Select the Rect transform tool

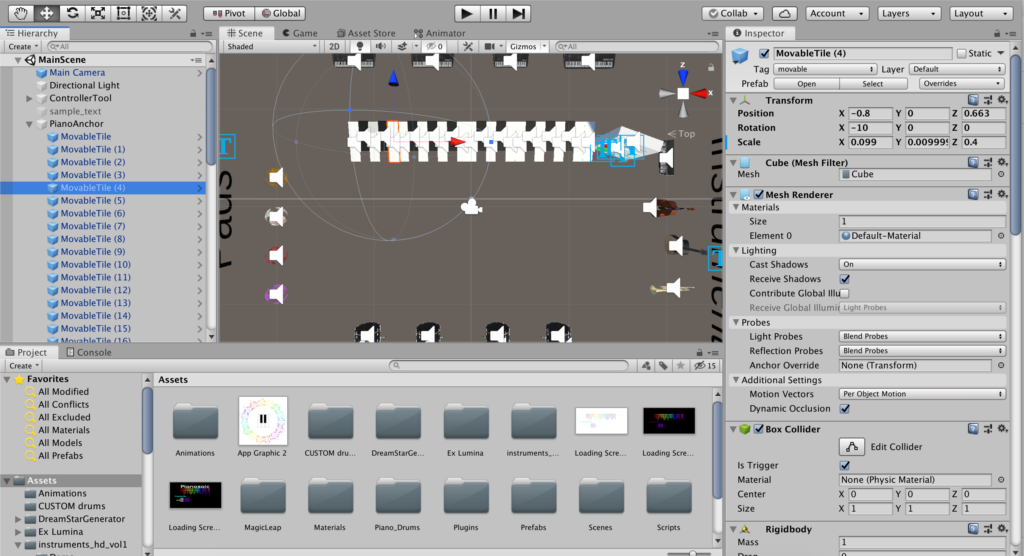[122, 13]
